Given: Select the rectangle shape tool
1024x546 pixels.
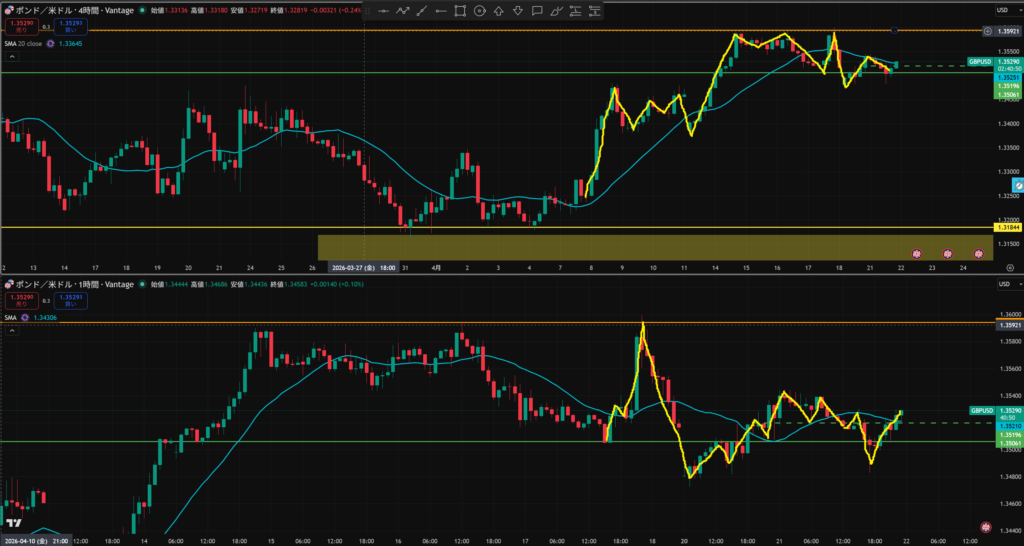Looking at the screenshot, I should (x=460, y=12).
